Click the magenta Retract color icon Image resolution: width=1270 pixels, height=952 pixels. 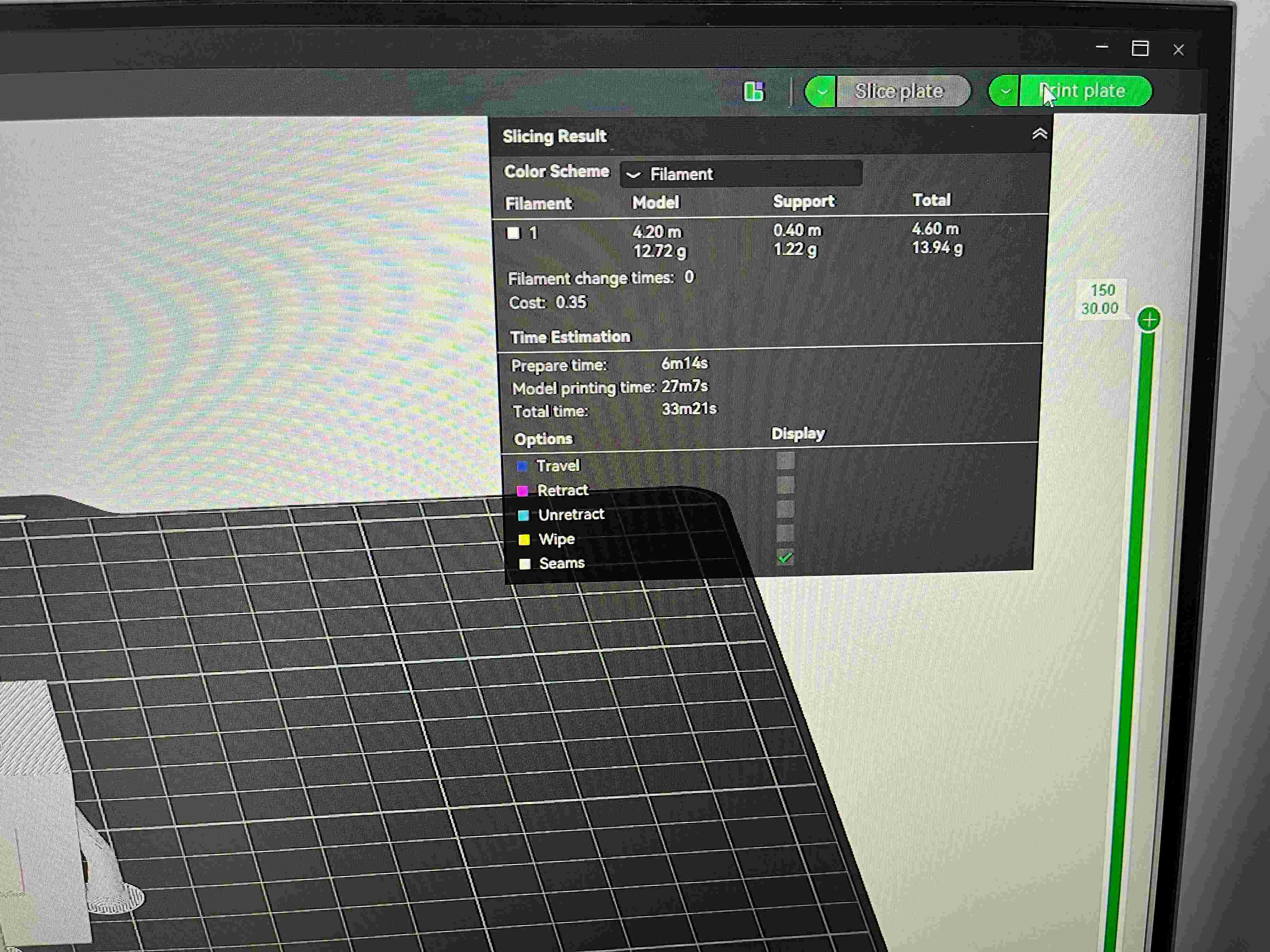click(x=523, y=490)
